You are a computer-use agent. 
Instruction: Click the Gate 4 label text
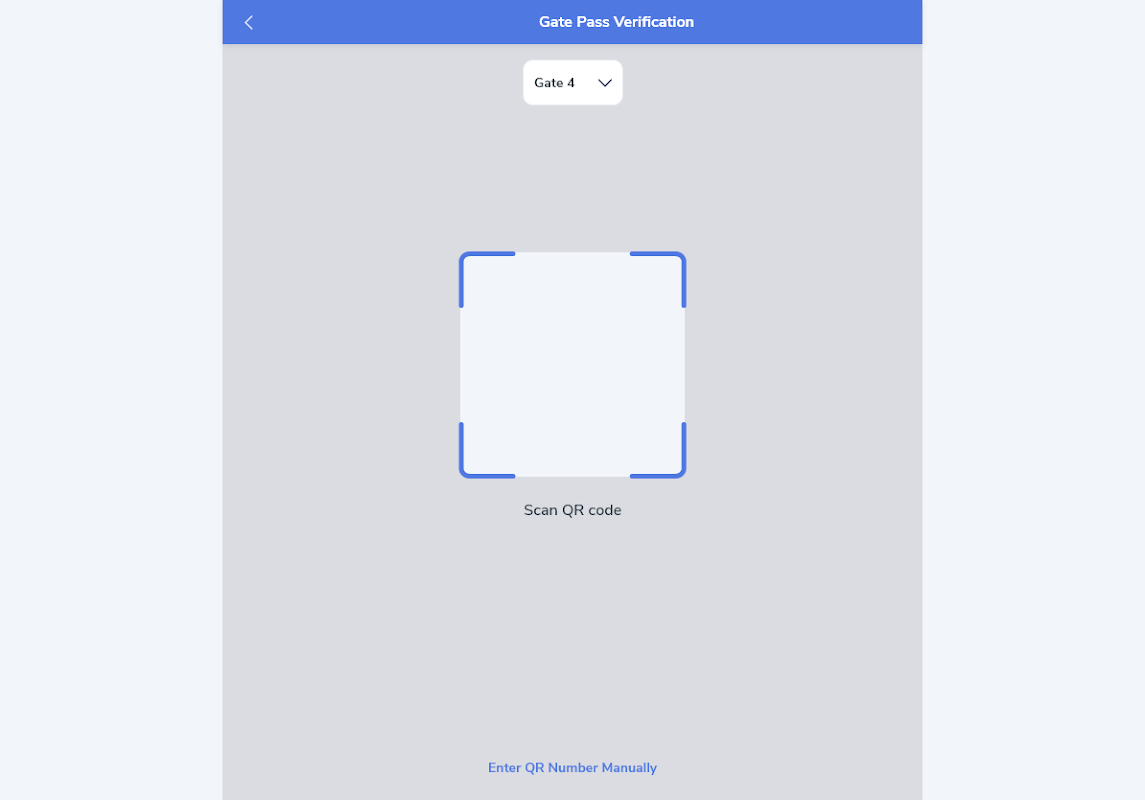coord(554,83)
